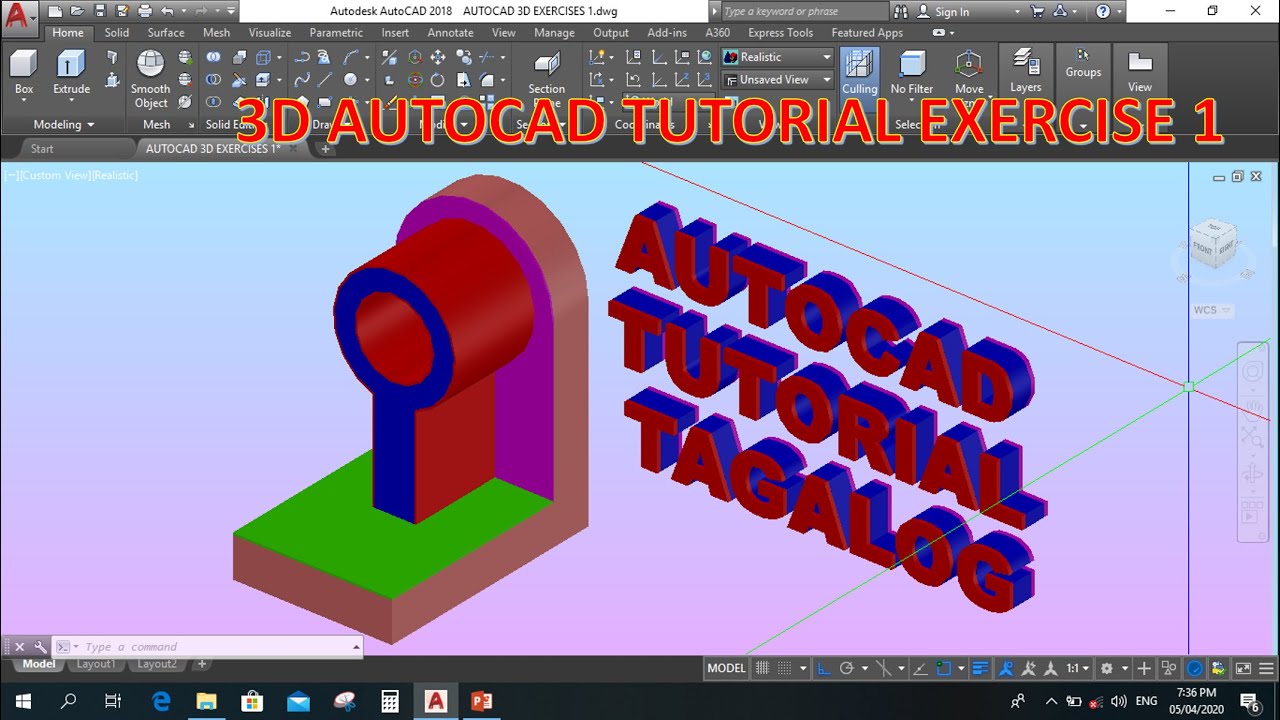Click the ViewCube in the viewport
The width and height of the screenshot is (1280, 720).
tap(1214, 242)
